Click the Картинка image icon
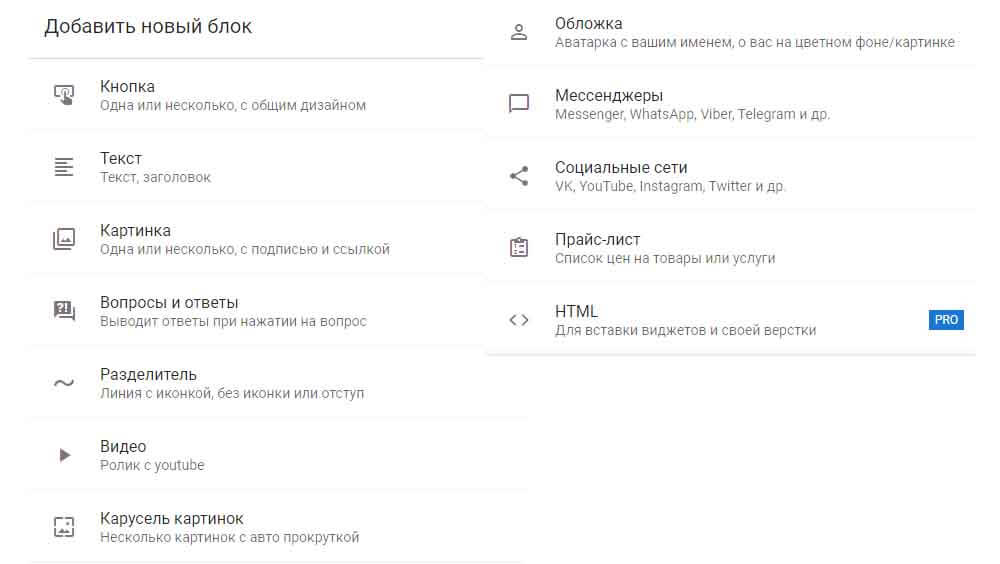The width and height of the screenshot is (1000, 564). click(x=64, y=239)
